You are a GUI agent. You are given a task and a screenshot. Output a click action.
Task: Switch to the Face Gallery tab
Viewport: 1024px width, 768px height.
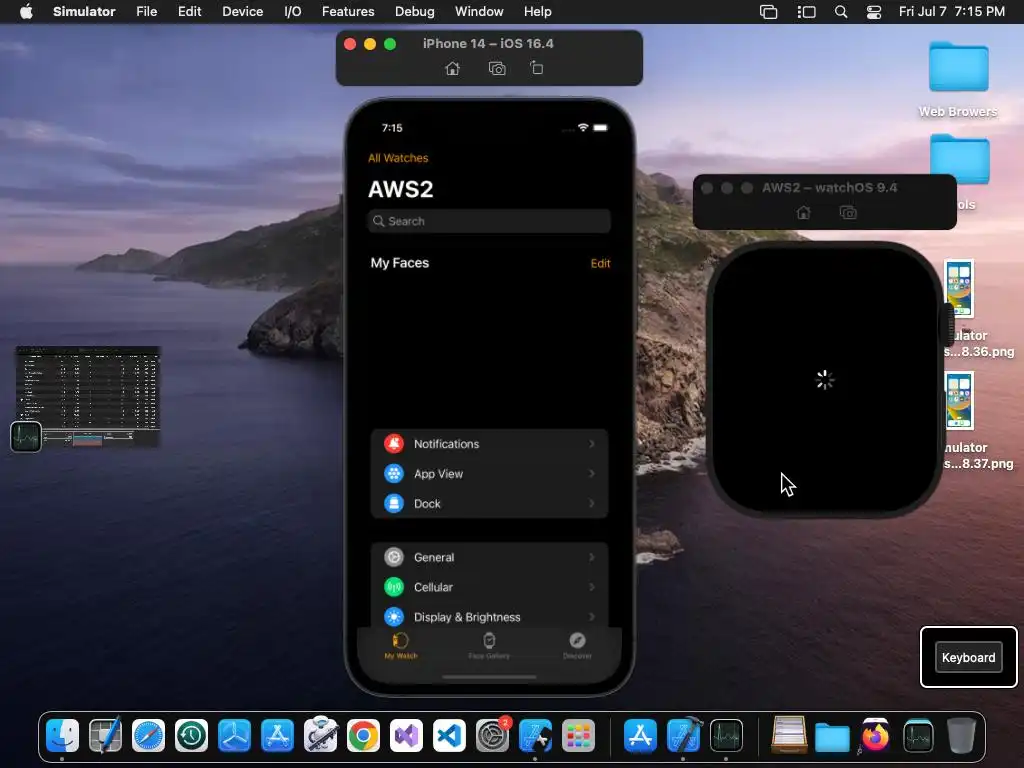point(489,646)
